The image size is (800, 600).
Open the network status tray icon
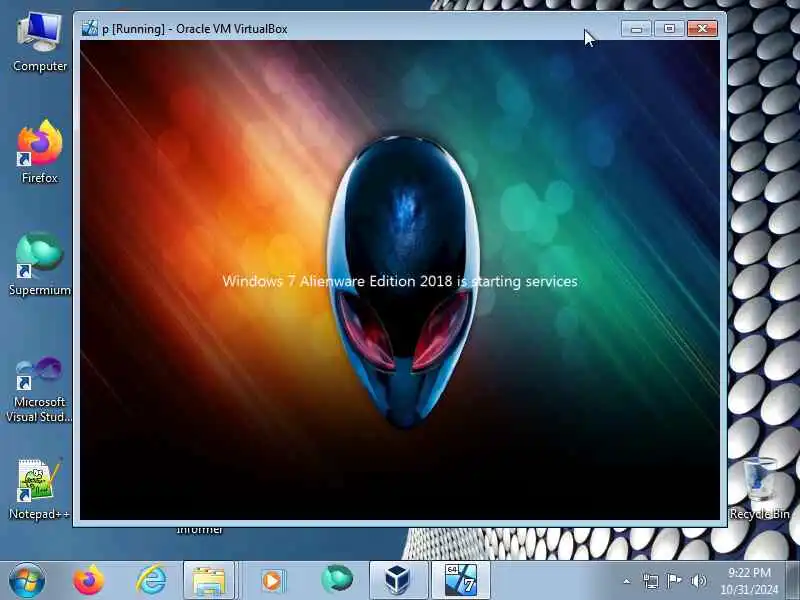(651, 581)
